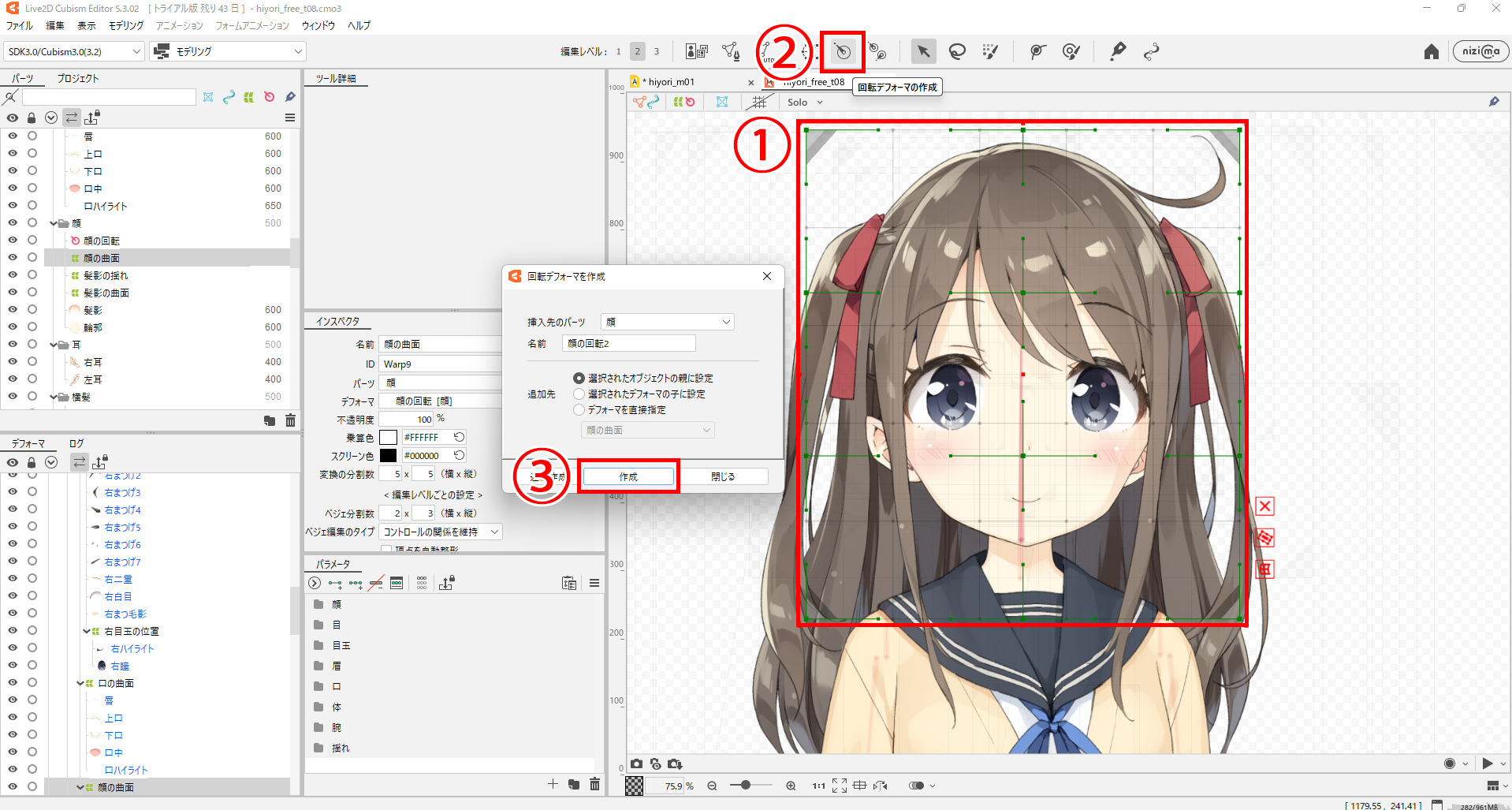Open the glue tool icon
The width and height of the screenshot is (1512, 810).
click(1118, 52)
